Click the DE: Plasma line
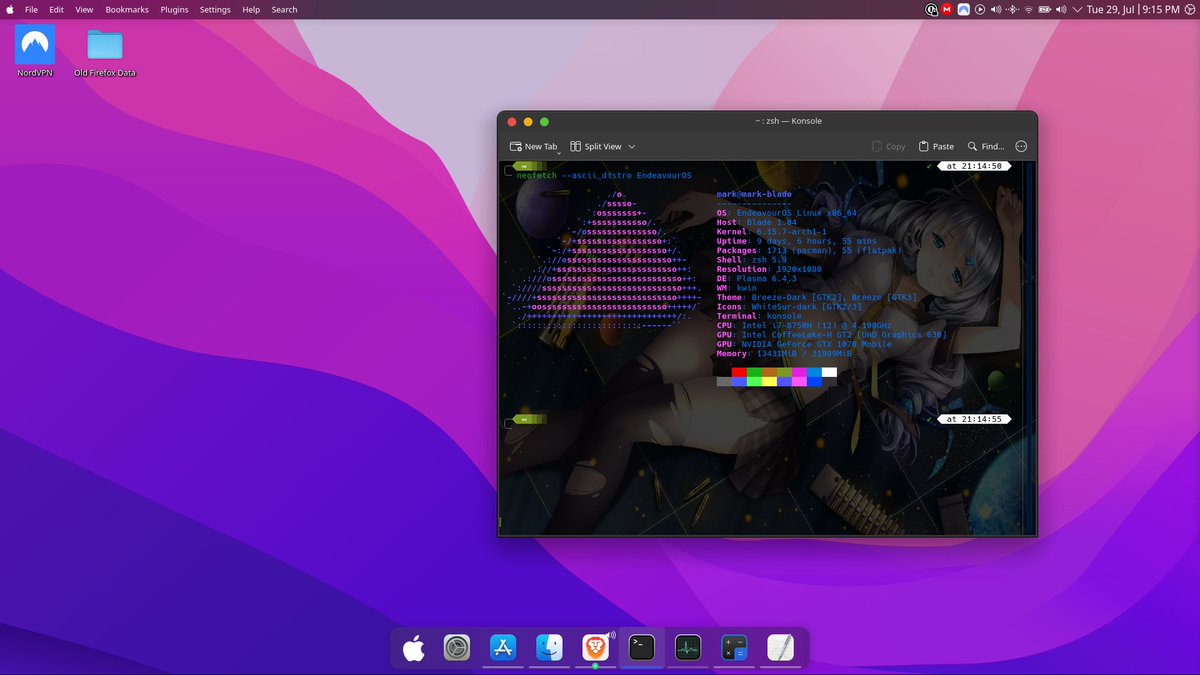Image resolution: width=1200 pixels, height=675 pixels. tap(757, 279)
